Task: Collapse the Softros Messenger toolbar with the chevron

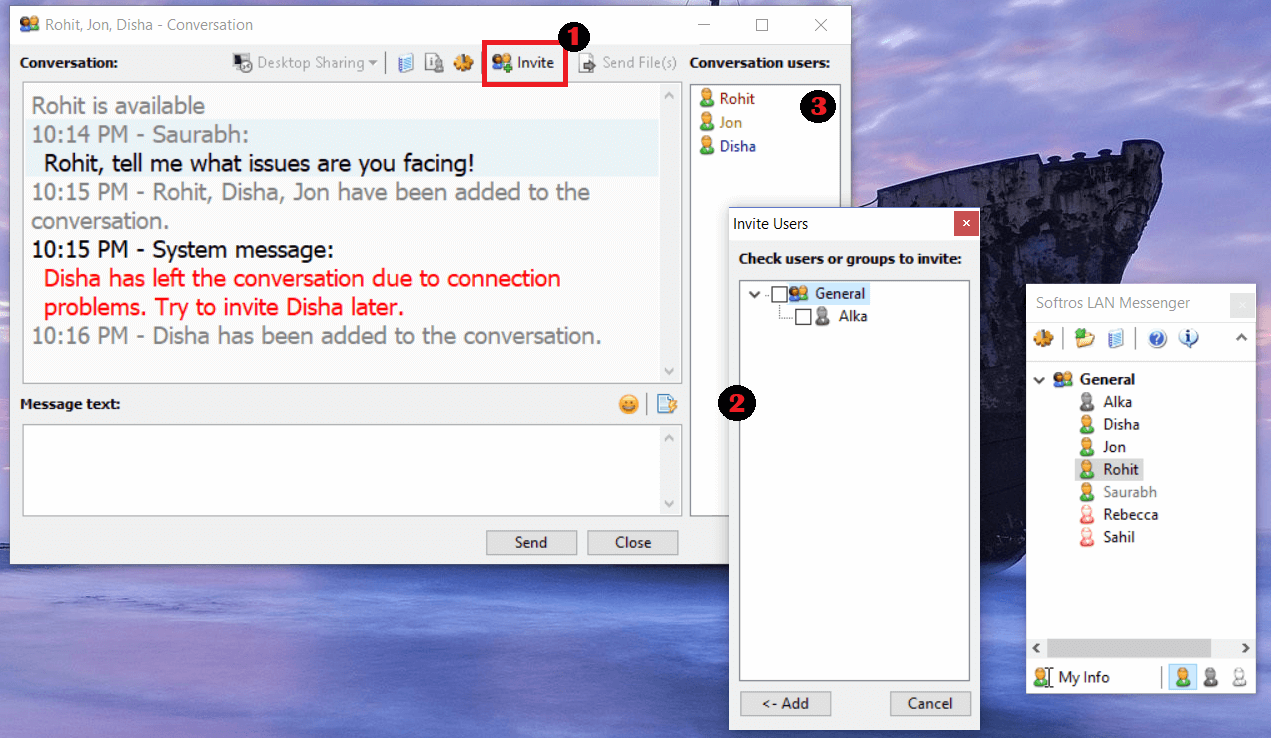Action: tap(1241, 338)
